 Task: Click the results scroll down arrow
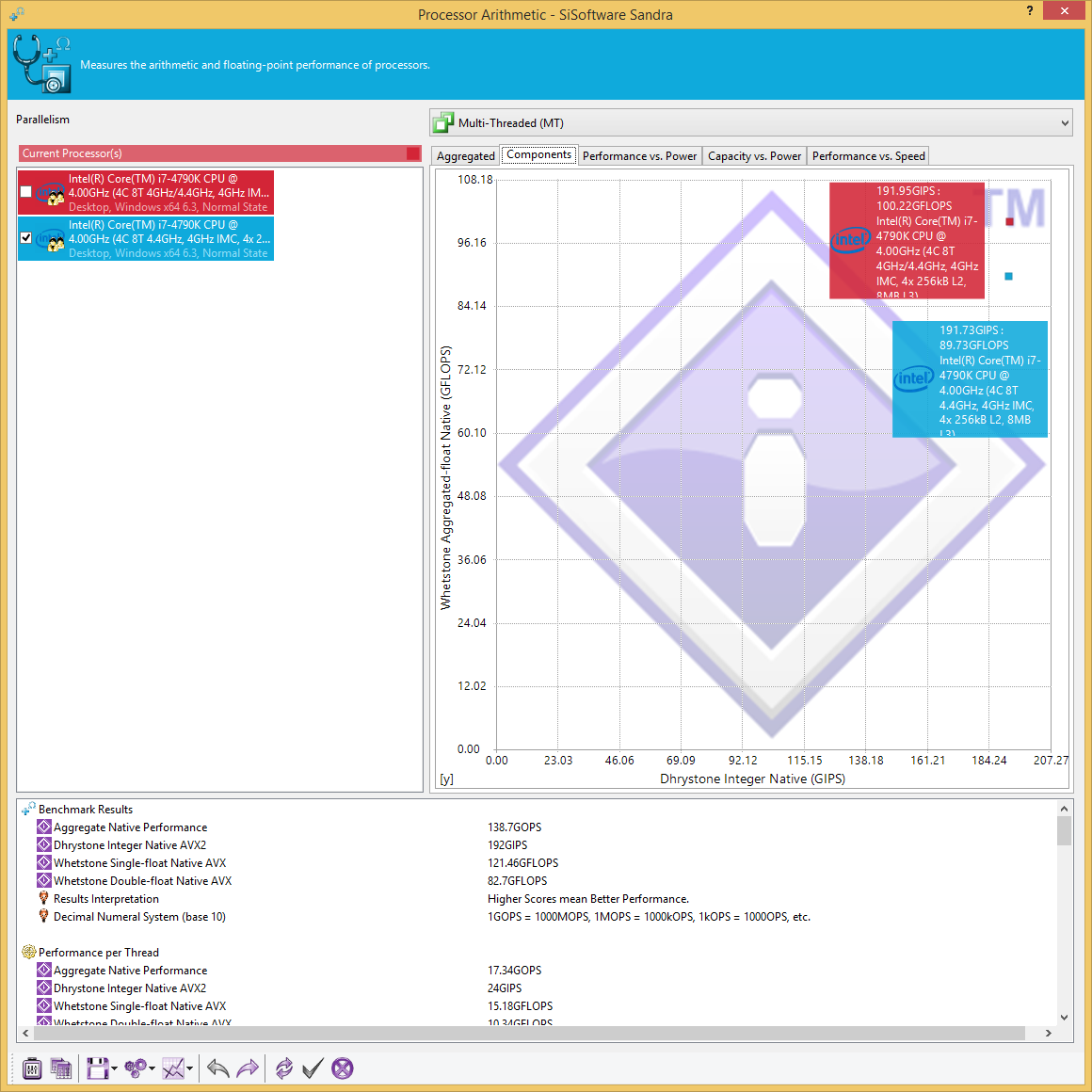tap(1064, 1017)
